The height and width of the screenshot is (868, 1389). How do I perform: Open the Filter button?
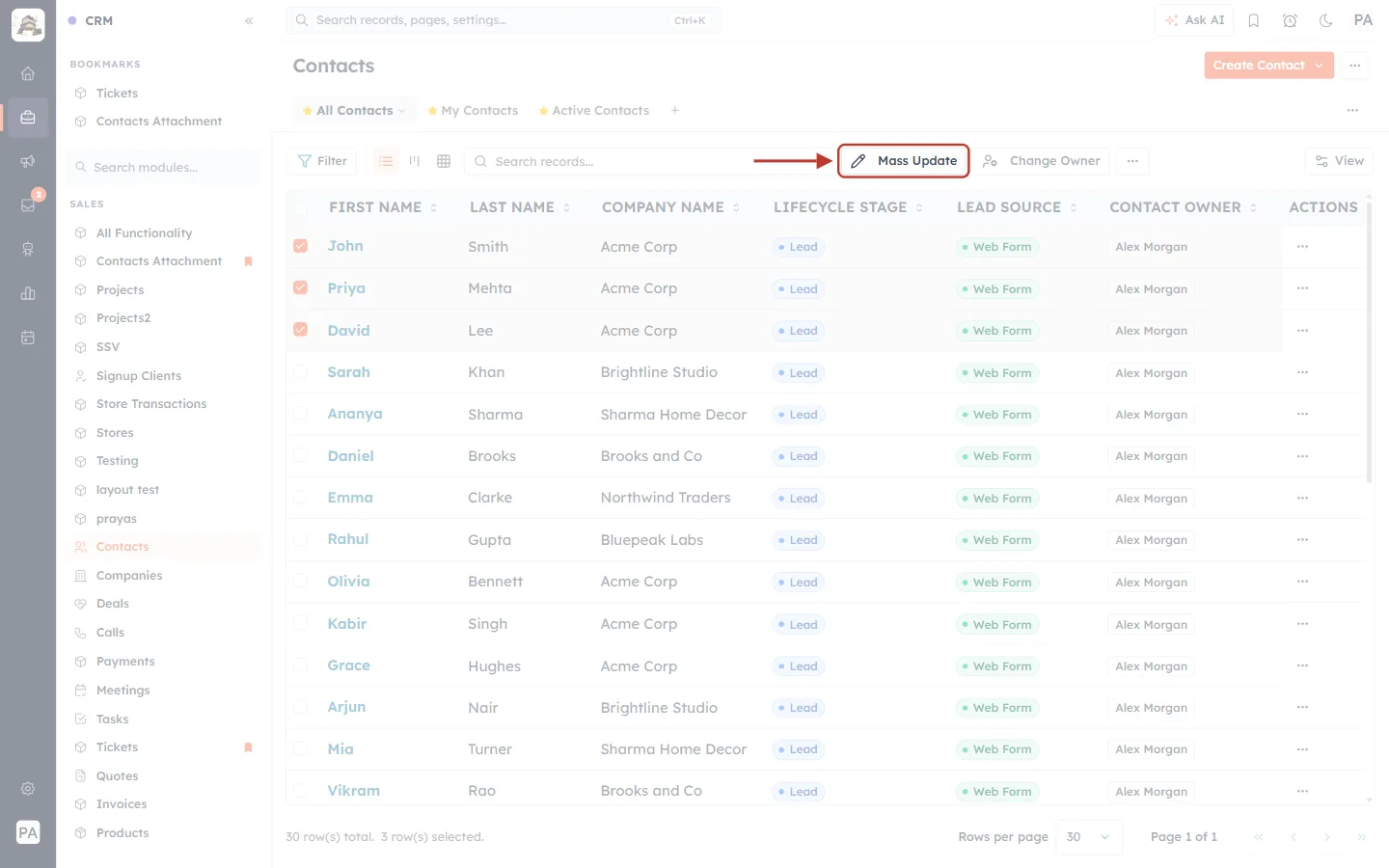tap(322, 161)
